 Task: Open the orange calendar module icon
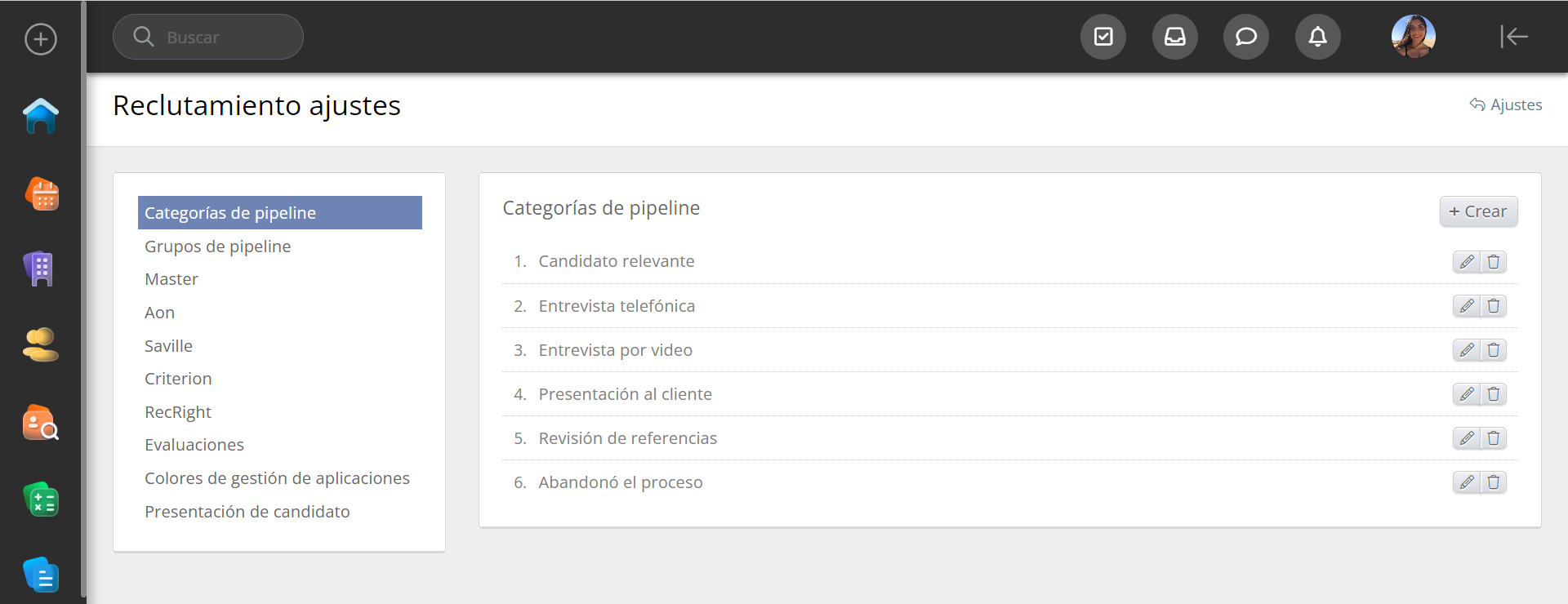pos(42,193)
